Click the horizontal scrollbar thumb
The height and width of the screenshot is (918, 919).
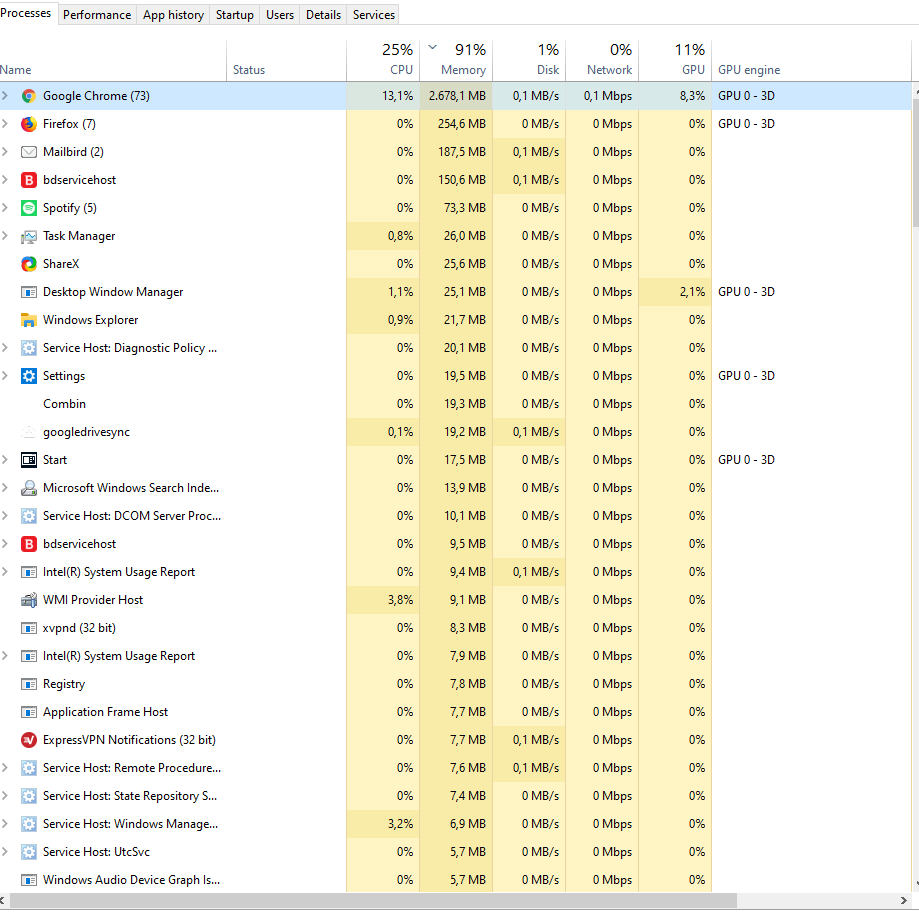pyautogui.click(x=373, y=900)
